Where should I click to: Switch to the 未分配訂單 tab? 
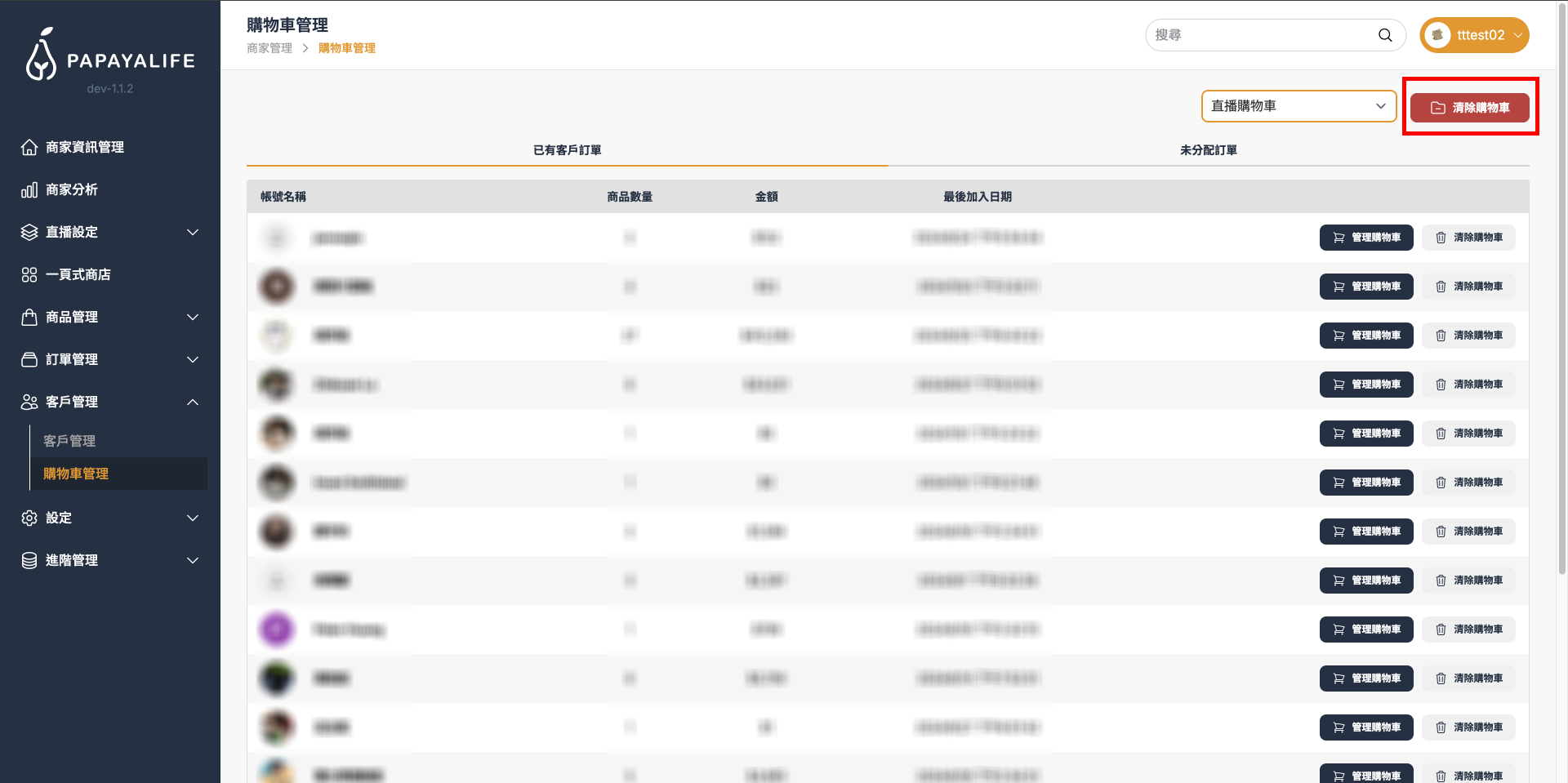pos(1208,150)
